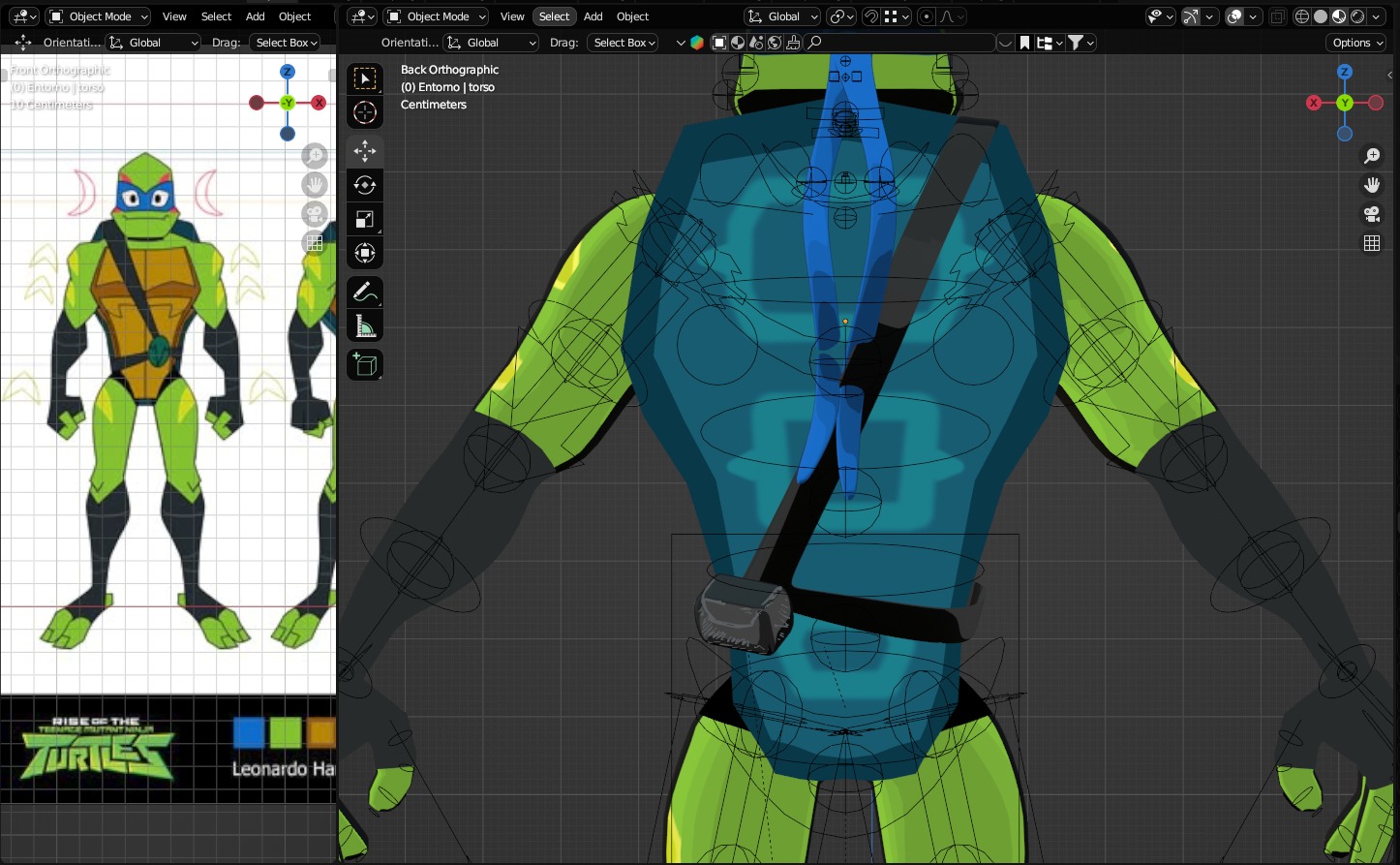
Task: Open Add menu in right viewport
Action: [x=593, y=16]
